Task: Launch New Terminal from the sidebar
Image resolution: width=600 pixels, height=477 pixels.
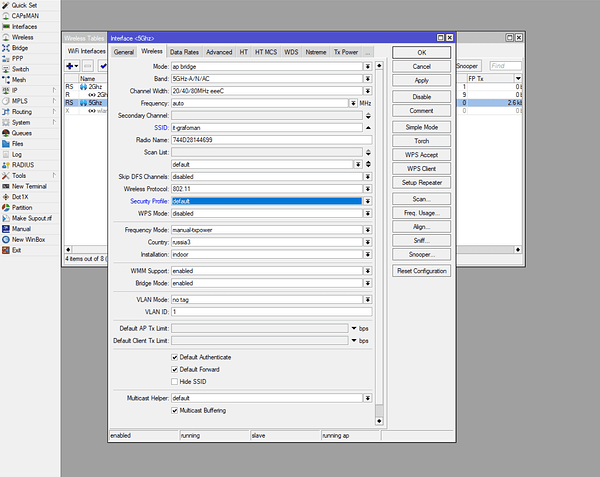Action: [29, 186]
